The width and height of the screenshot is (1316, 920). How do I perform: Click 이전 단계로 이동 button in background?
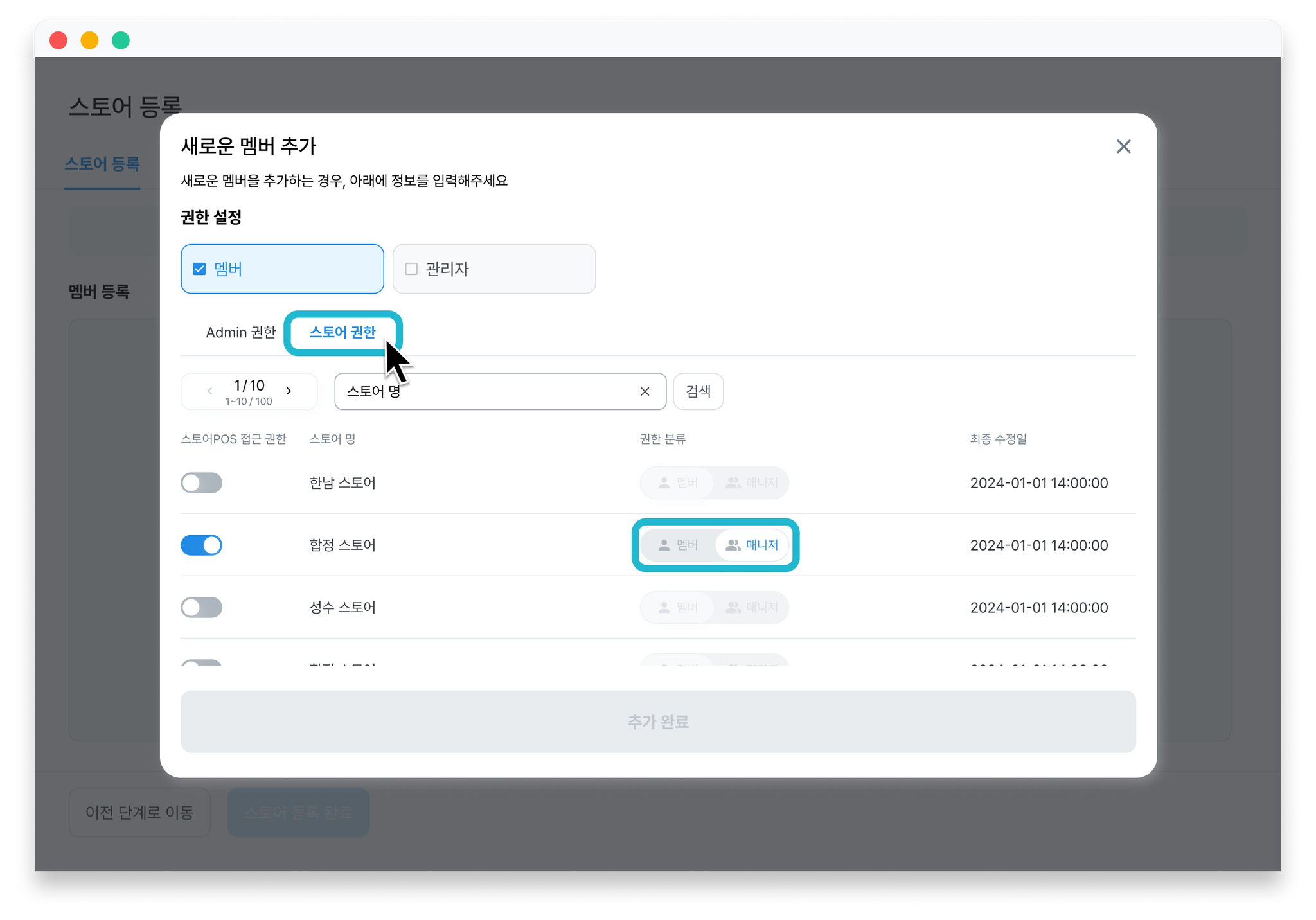tap(139, 812)
